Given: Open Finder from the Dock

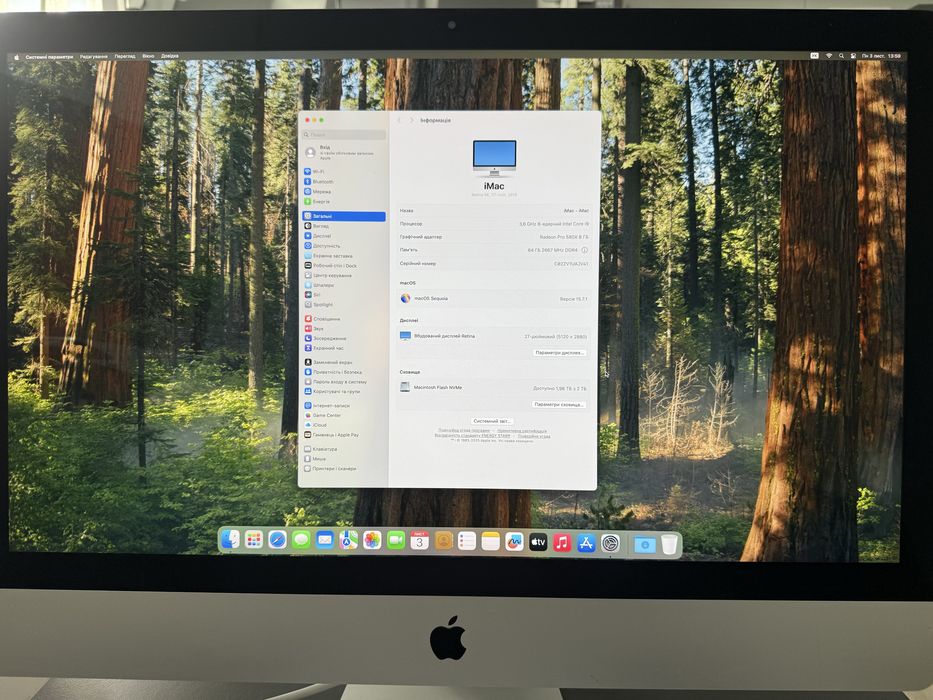Looking at the screenshot, I should tap(230, 540).
